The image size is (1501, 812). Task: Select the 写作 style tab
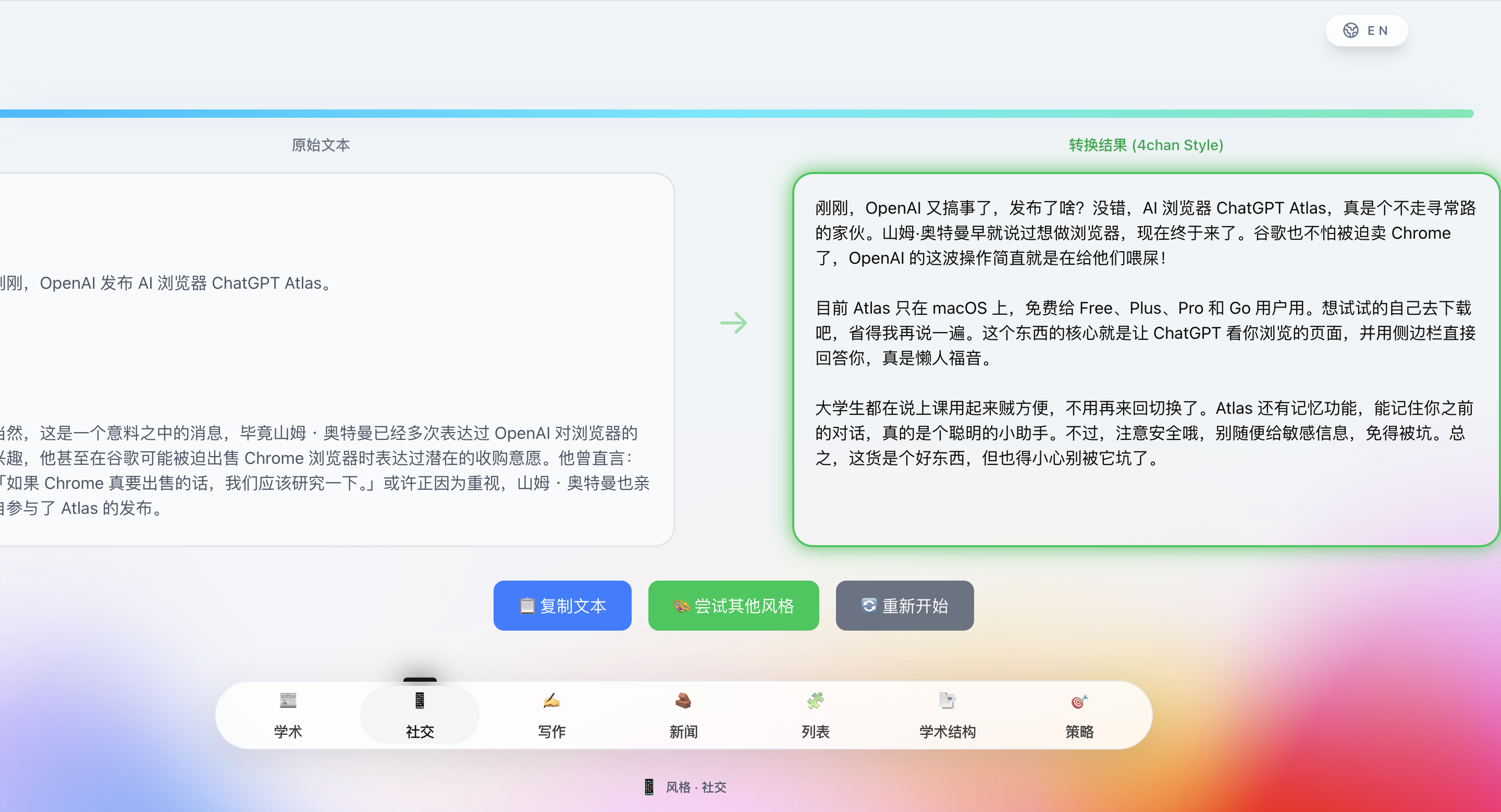click(x=552, y=715)
